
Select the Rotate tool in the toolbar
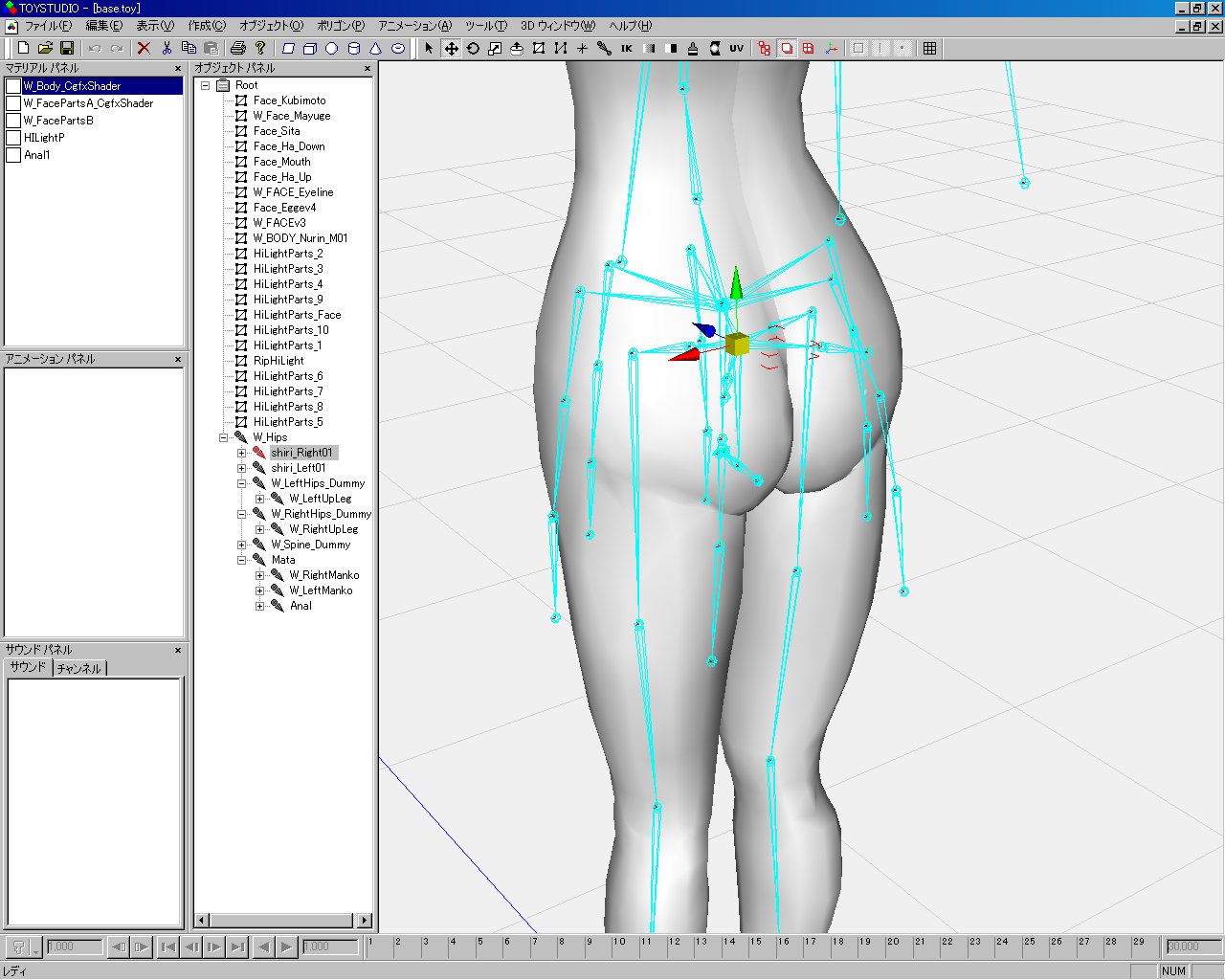(x=473, y=48)
